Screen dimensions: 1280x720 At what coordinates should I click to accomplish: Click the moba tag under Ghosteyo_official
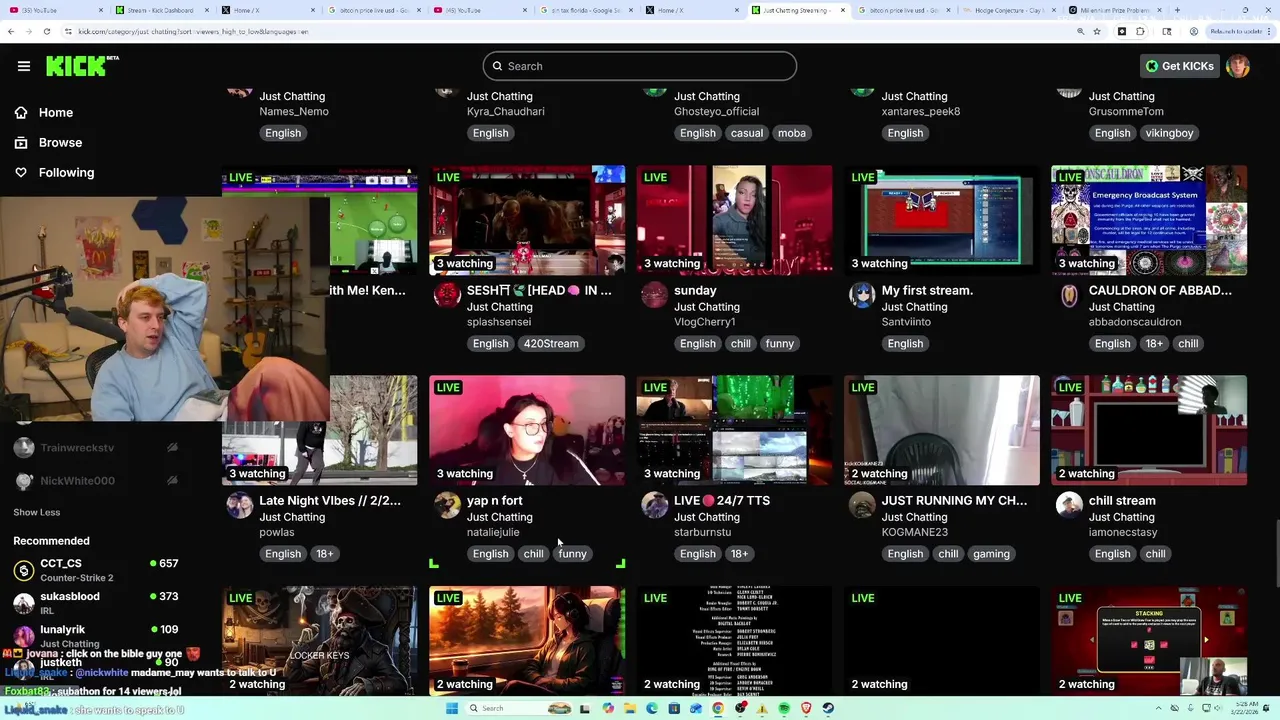(x=791, y=133)
